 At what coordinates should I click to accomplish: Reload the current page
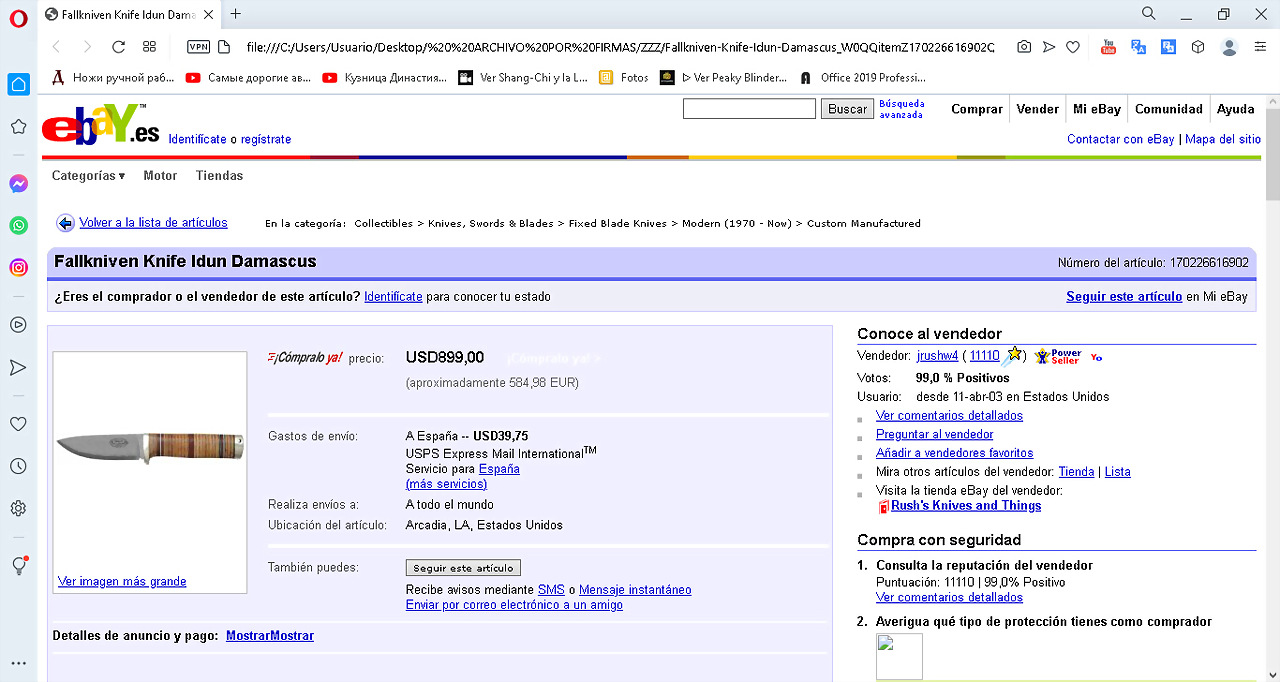coord(118,47)
